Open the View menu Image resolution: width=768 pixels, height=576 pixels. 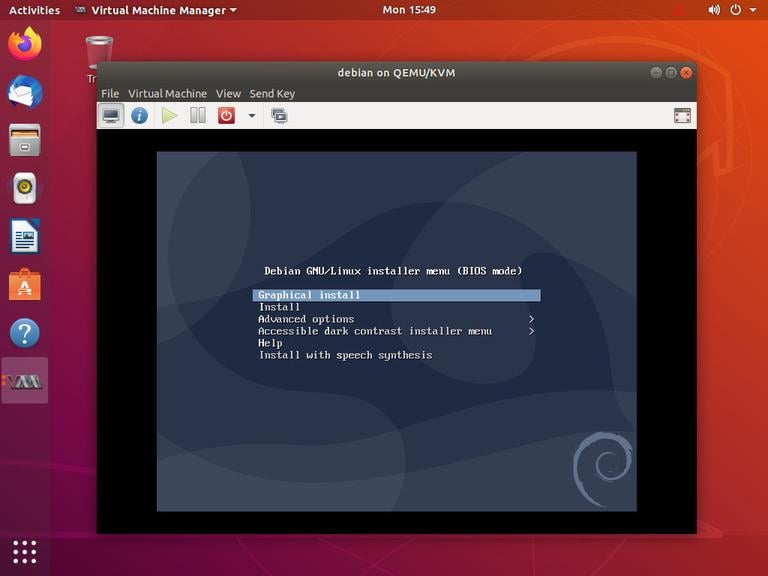(x=228, y=93)
